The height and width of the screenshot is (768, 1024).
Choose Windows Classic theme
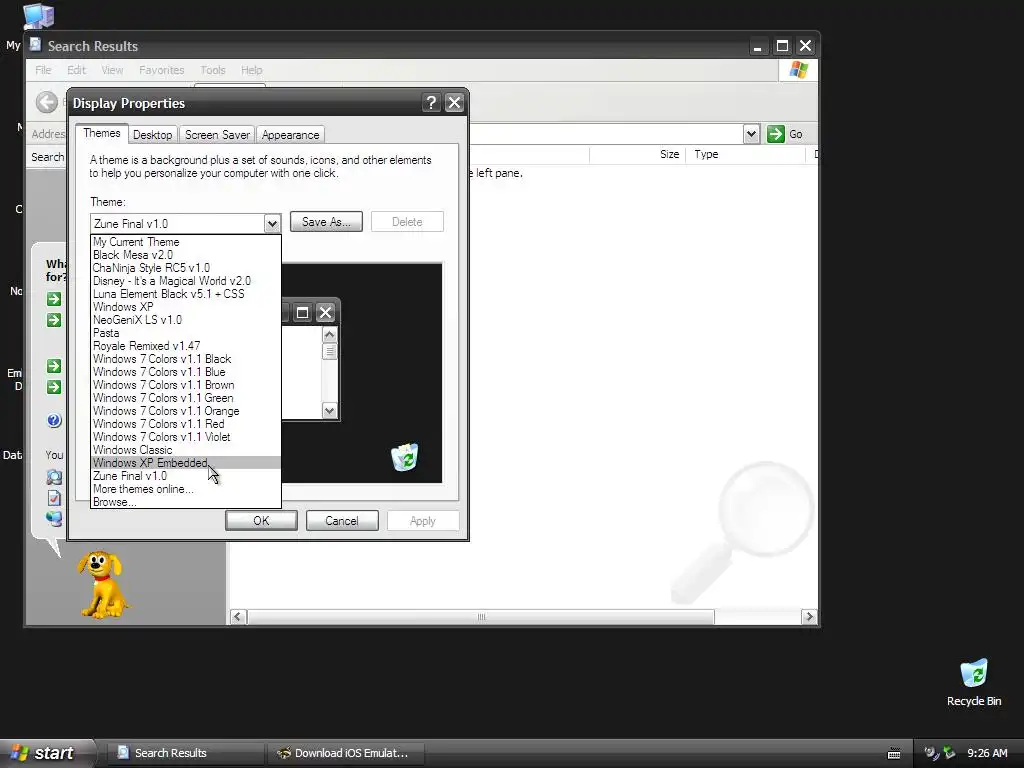point(185,450)
